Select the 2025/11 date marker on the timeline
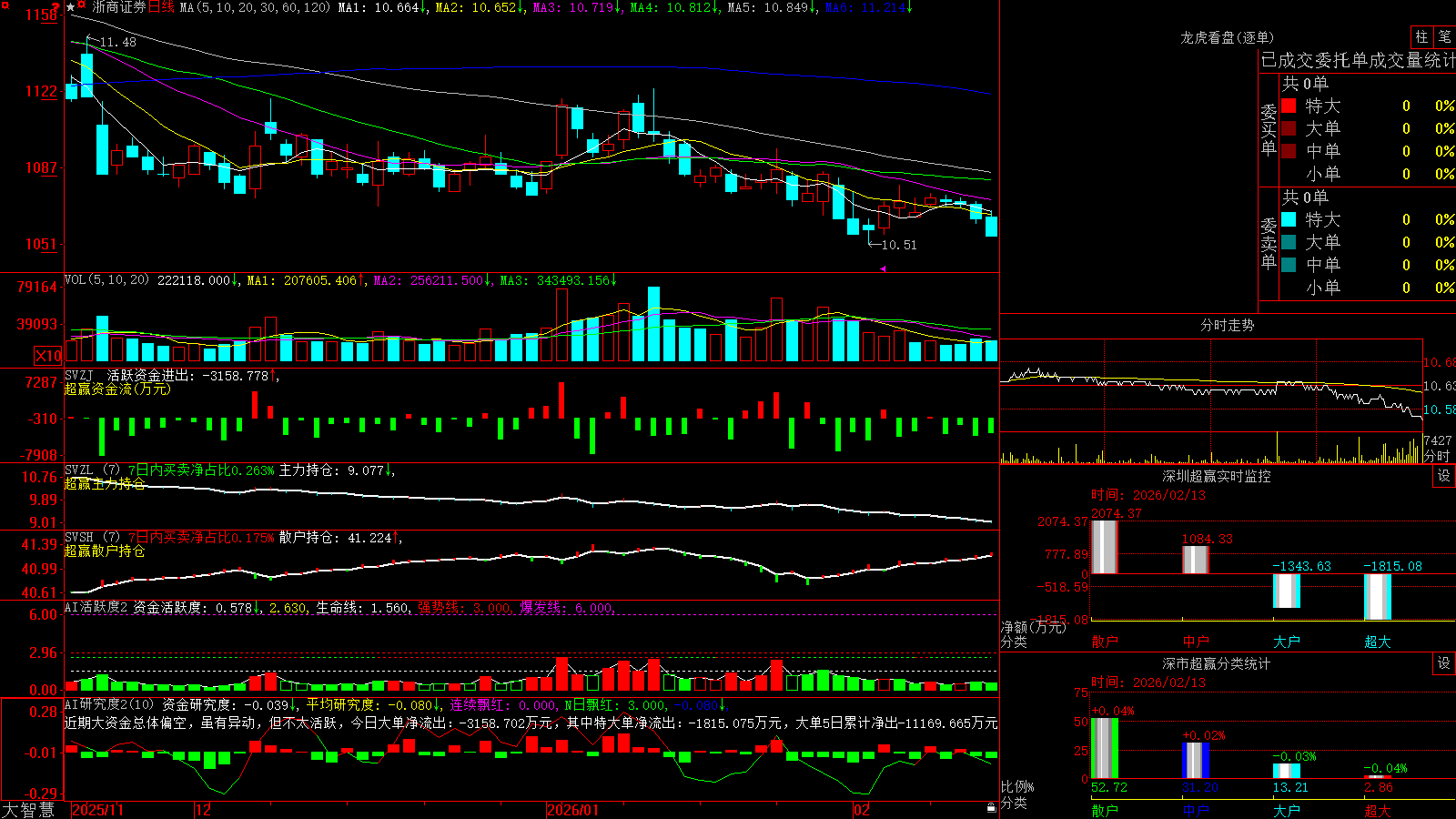This screenshot has width=1456, height=819. 97,810
